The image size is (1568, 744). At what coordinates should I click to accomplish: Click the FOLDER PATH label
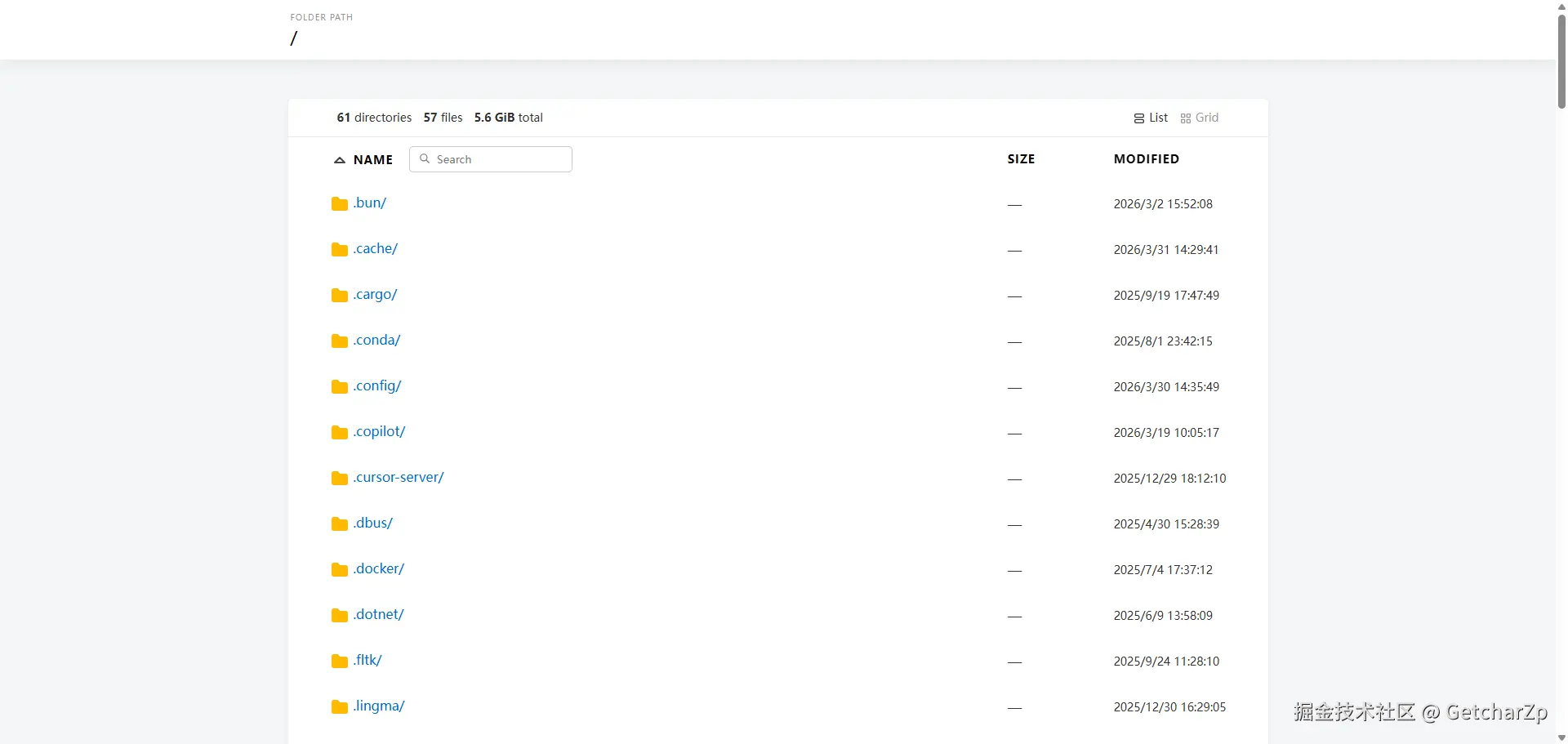322,17
